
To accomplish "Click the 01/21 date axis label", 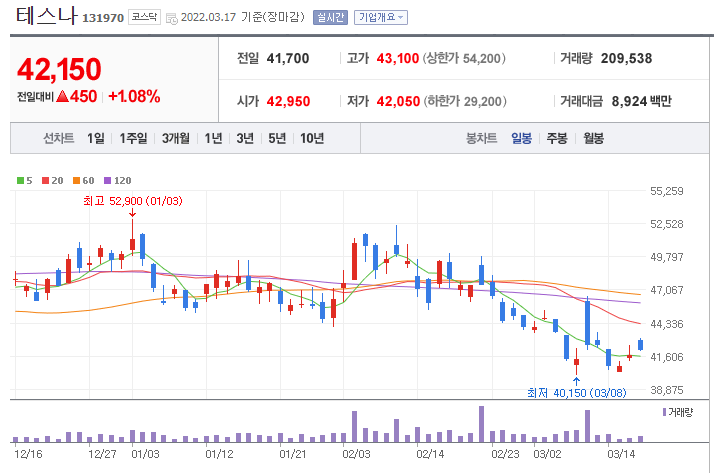I will point(293,454).
